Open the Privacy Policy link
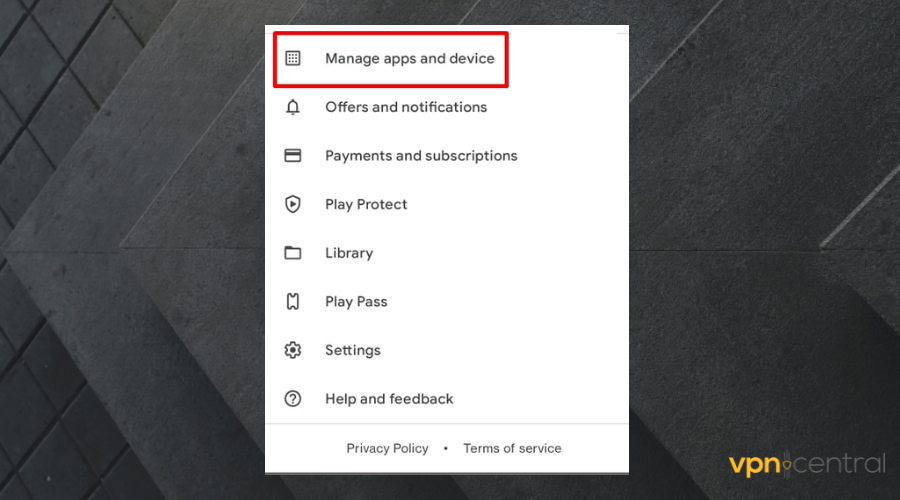The height and width of the screenshot is (500, 900). pyautogui.click(x=387, y=449)
